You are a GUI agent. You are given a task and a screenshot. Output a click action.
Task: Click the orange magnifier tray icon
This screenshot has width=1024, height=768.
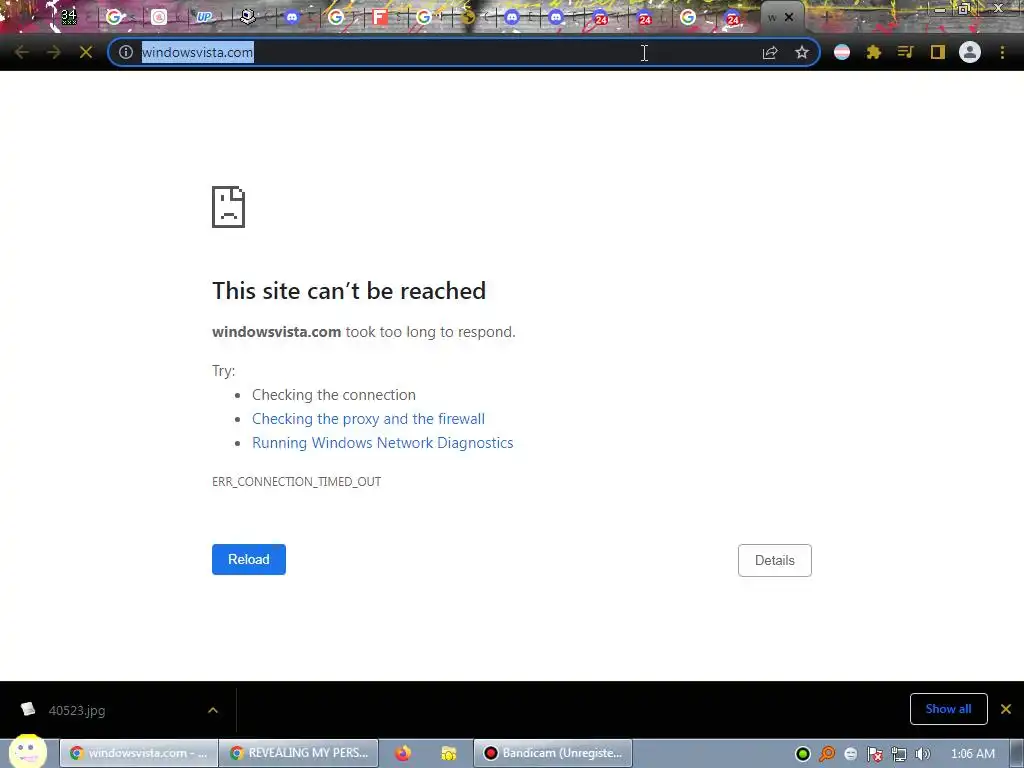coord(827,754)
